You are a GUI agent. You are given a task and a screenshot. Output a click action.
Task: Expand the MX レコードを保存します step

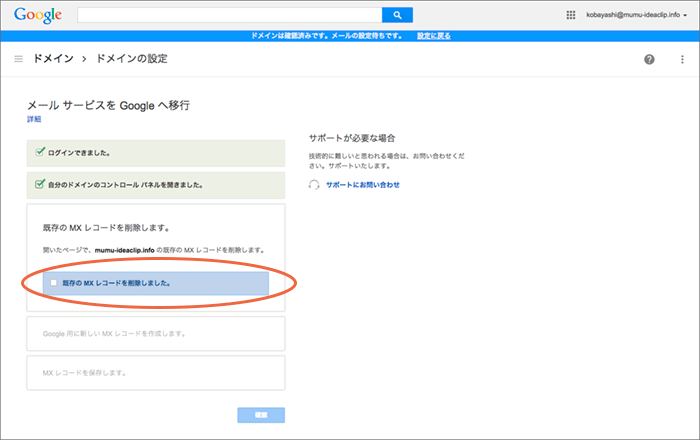156,373
